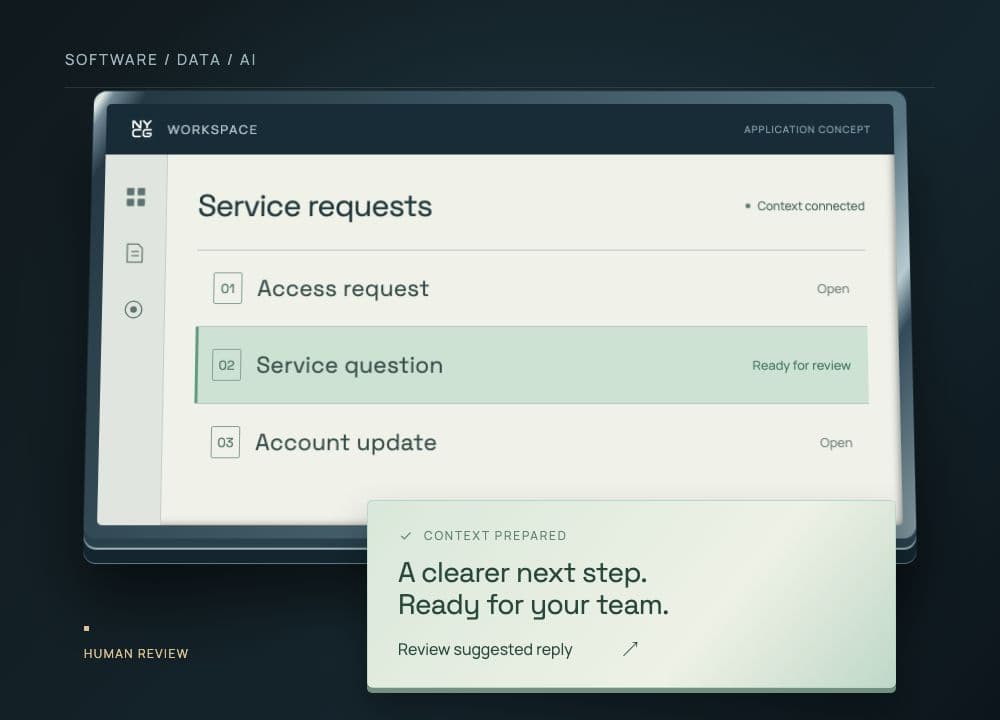Open the Account update row

click(531, 442)
